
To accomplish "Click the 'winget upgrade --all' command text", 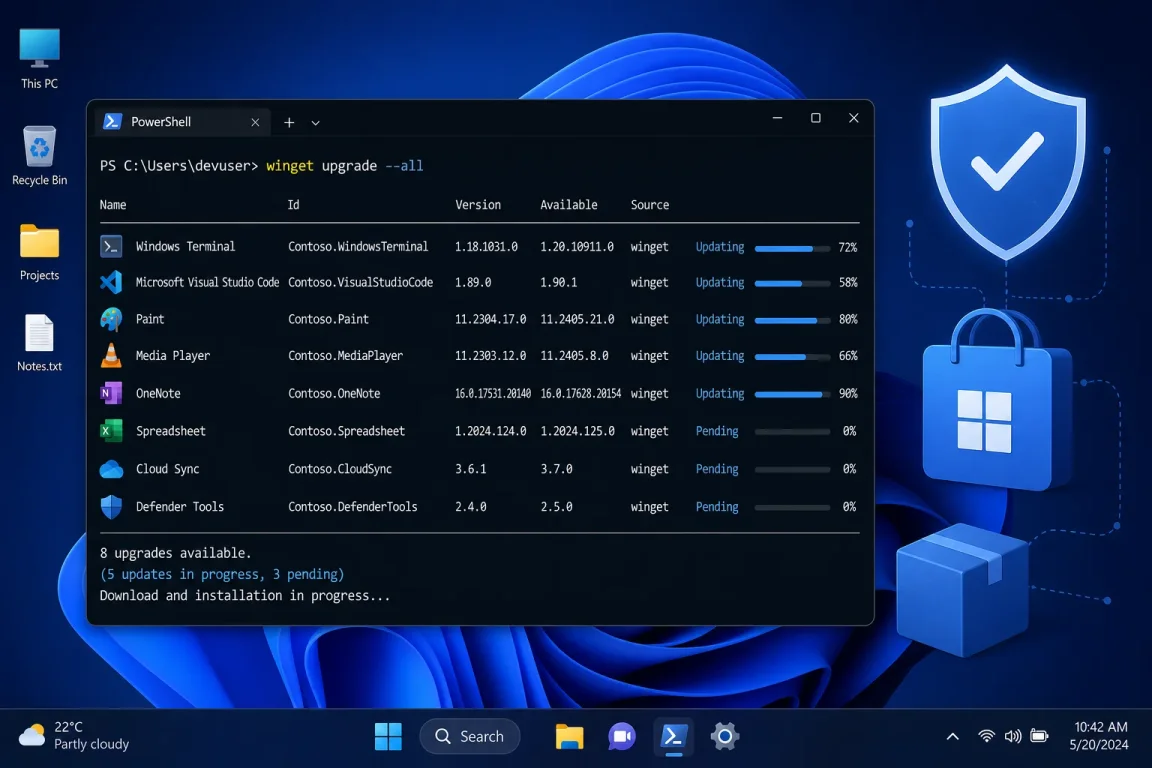I will click(345, 166).
